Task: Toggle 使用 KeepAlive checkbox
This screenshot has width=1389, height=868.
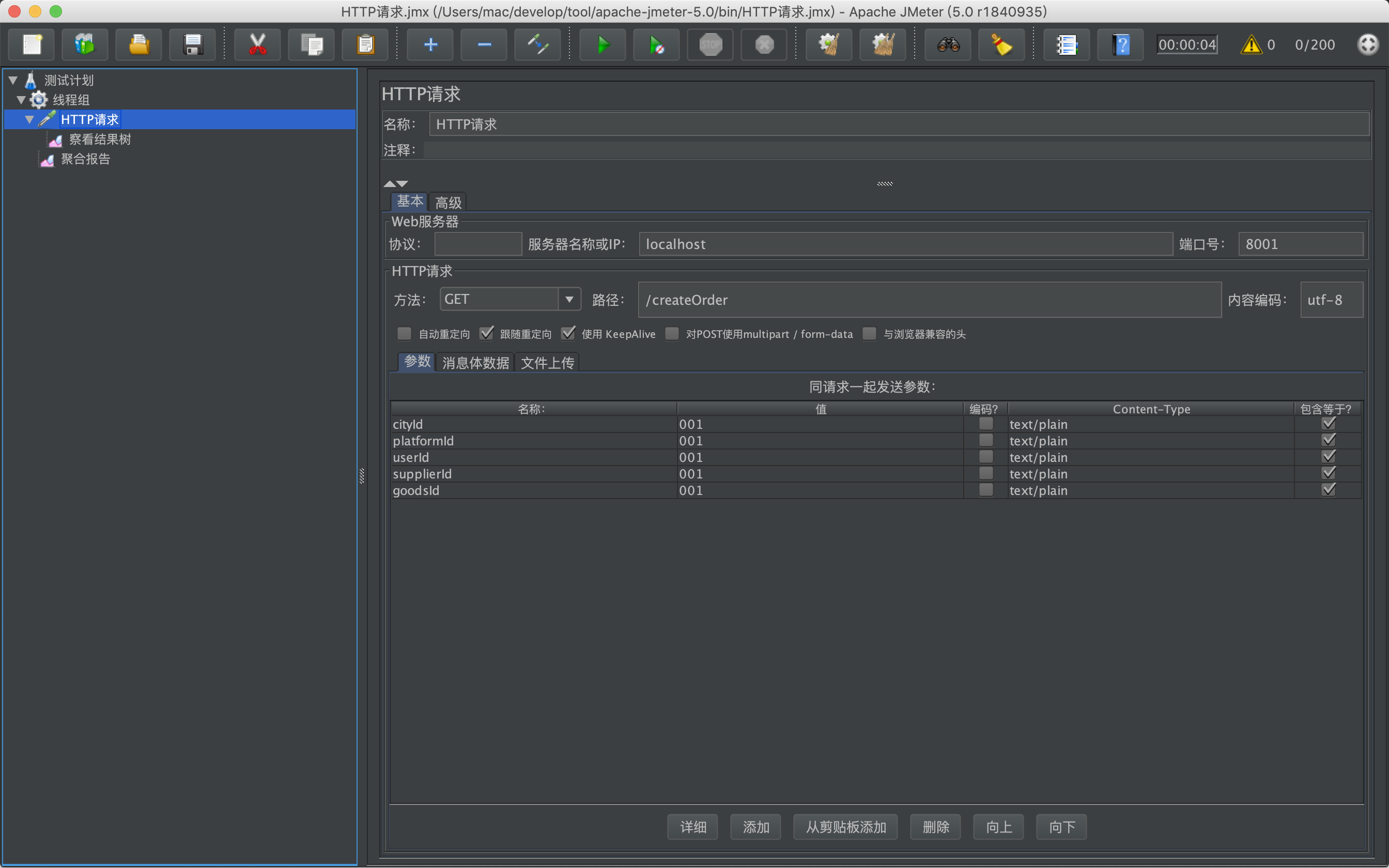Action: 568,334
